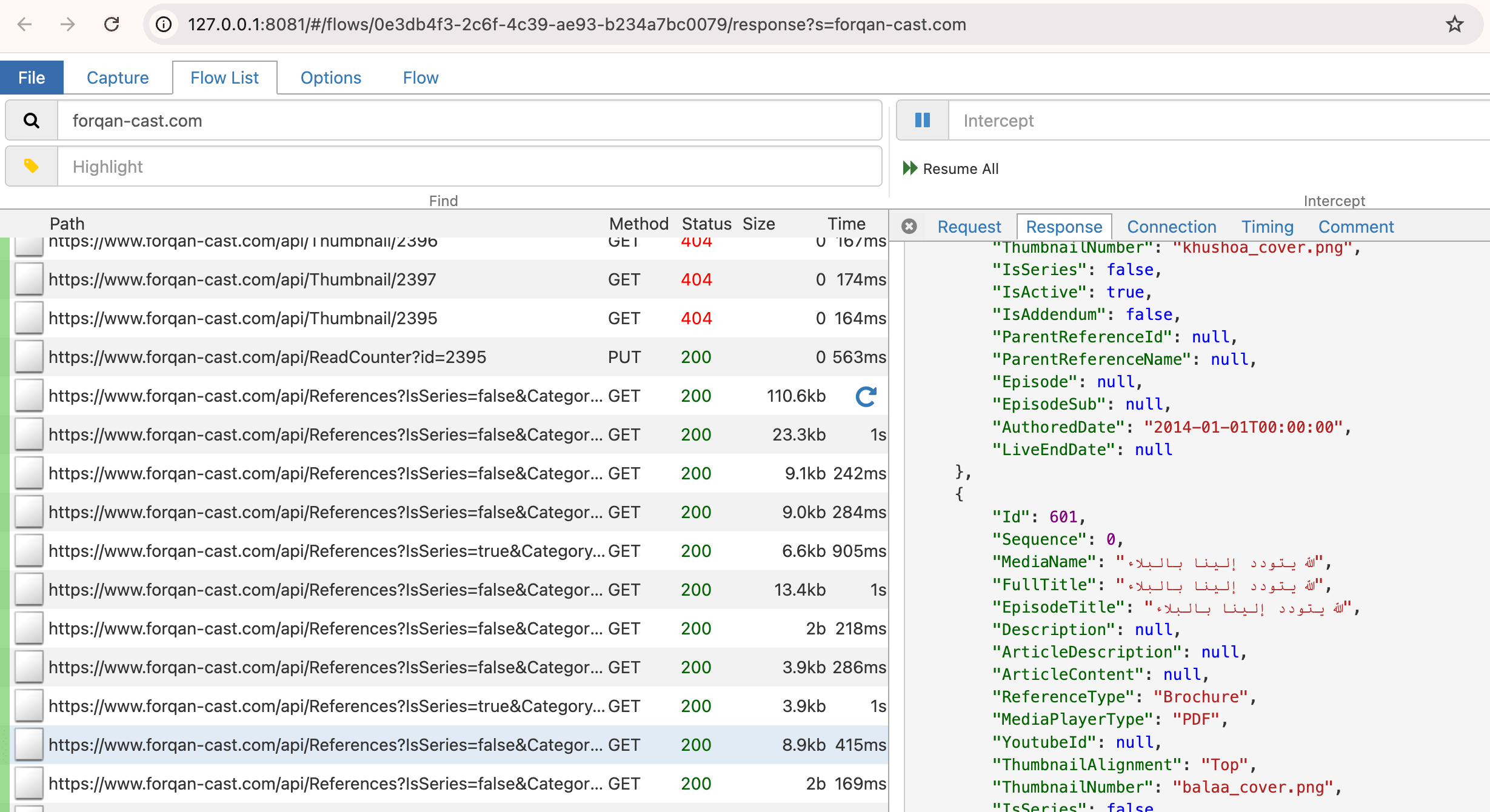Click the Intercept input field
This screenshot has width=1490, height=812.
click(1218, 121)
